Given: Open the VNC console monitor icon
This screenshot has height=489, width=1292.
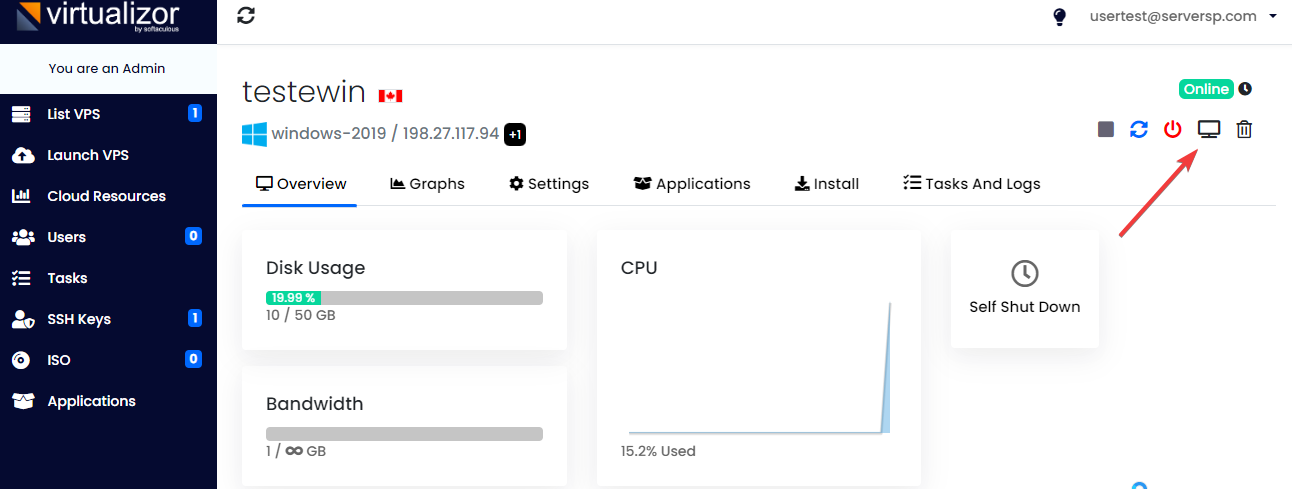Looking at the screenshot, I should coord(1209,130).
